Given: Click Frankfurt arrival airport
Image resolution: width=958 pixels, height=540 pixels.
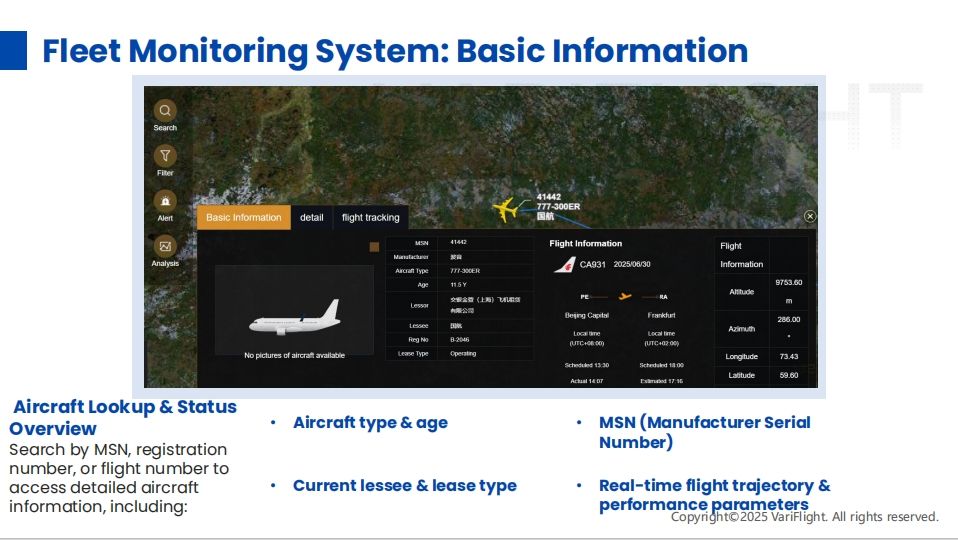Looking at the screenshot, I should 661,315.
